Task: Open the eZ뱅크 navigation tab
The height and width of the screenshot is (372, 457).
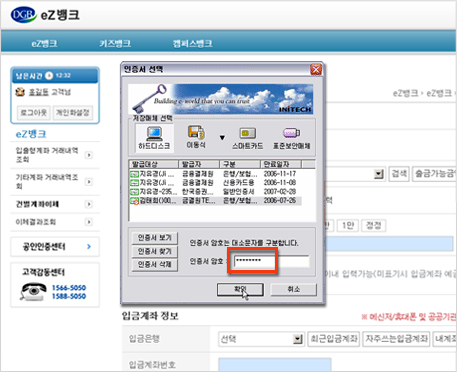Action: (44, 44)
